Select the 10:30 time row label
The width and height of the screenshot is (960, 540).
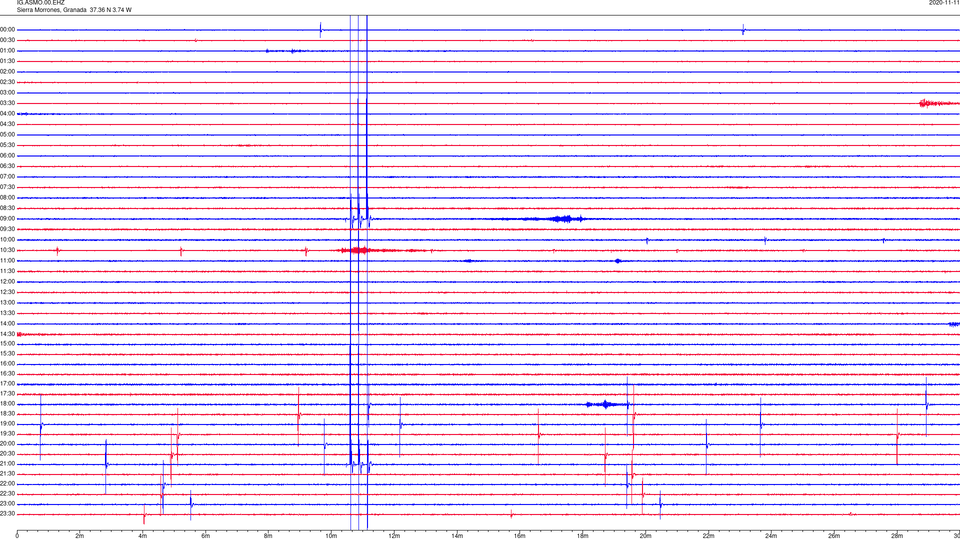coord(8,250)
